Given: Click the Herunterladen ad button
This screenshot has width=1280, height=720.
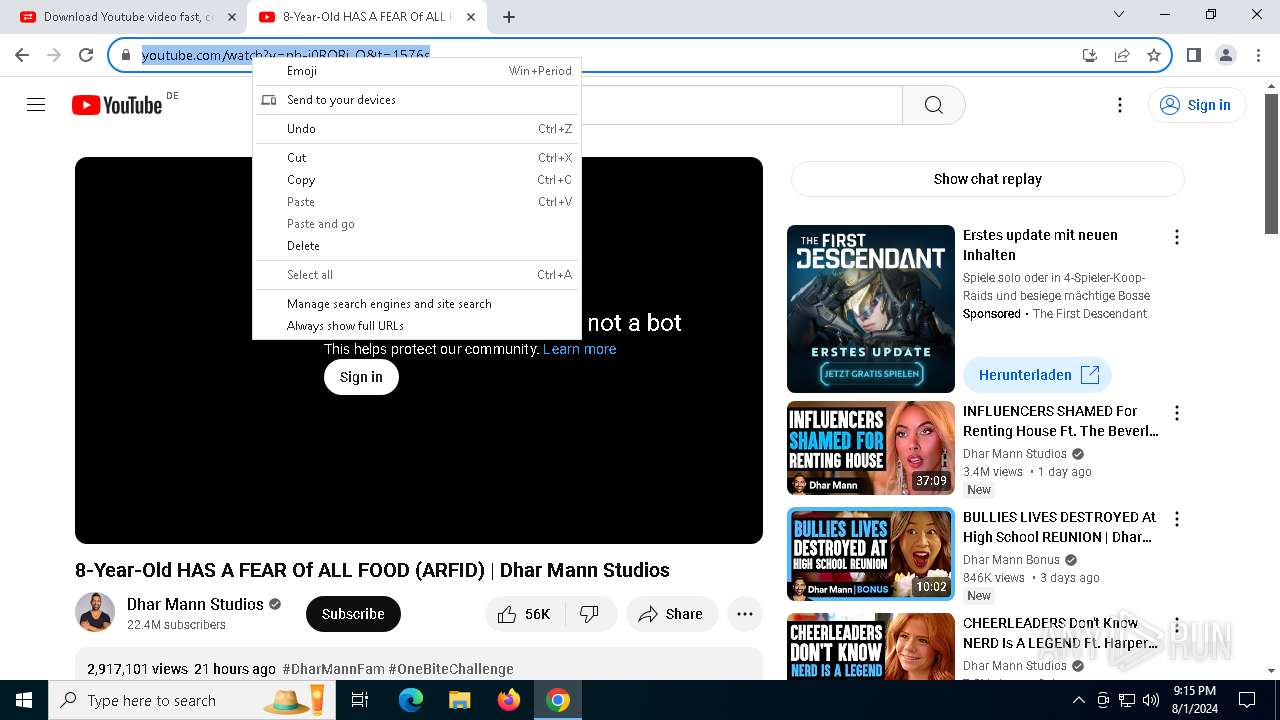Looking at the screenshot, I should [x=1038, y=375].
